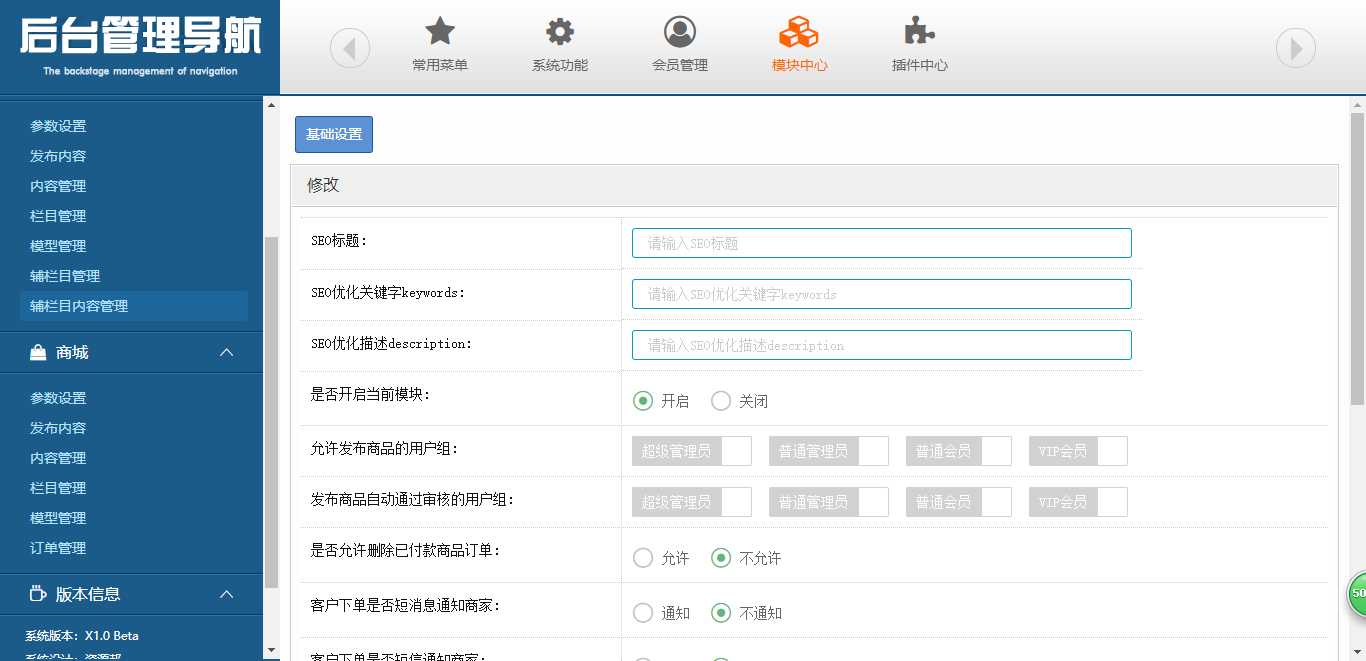
Task: Click the 版本信息 cup icon
Action: coord(38,594)
